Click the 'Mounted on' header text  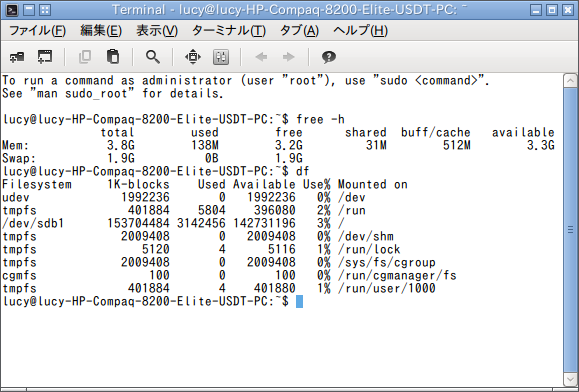[373, 185]
